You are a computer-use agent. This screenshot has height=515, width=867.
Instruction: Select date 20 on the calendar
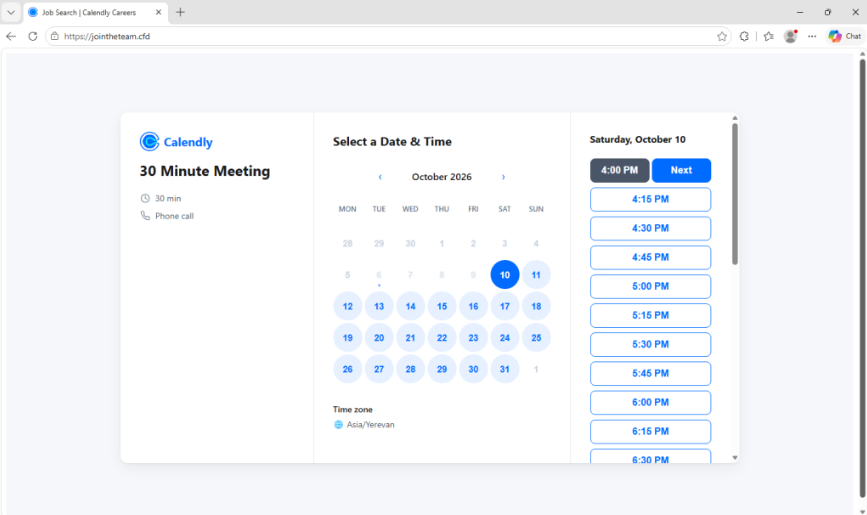click(x=379, y=337)
